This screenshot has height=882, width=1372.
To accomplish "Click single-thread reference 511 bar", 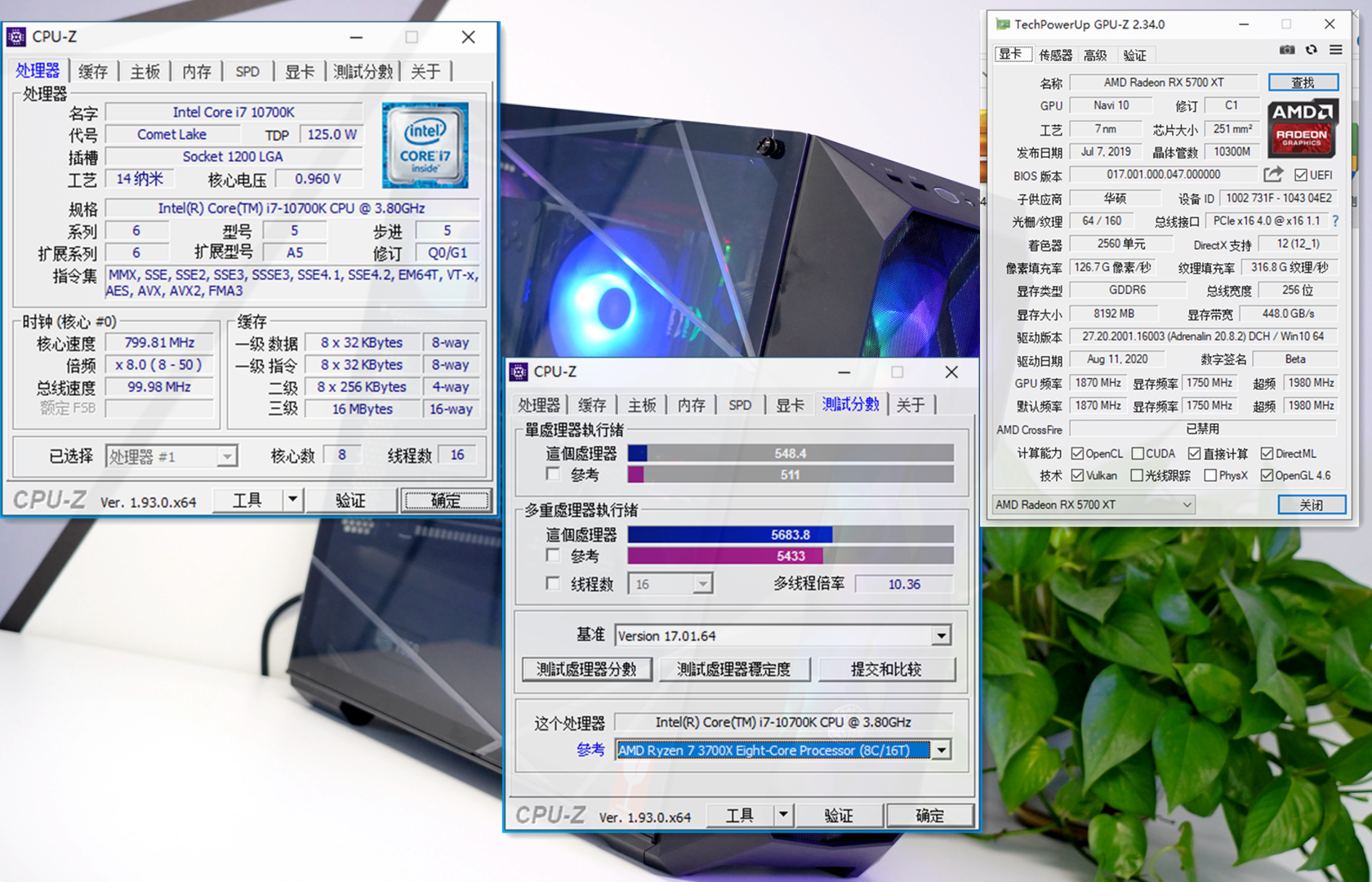I will [791, 474].
